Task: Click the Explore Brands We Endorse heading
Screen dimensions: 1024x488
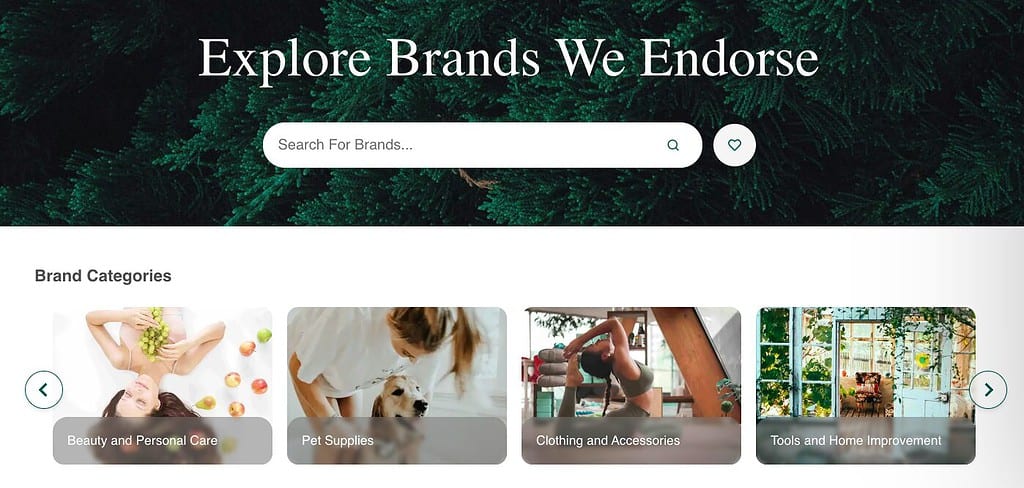Action: (x=508, y=58)
